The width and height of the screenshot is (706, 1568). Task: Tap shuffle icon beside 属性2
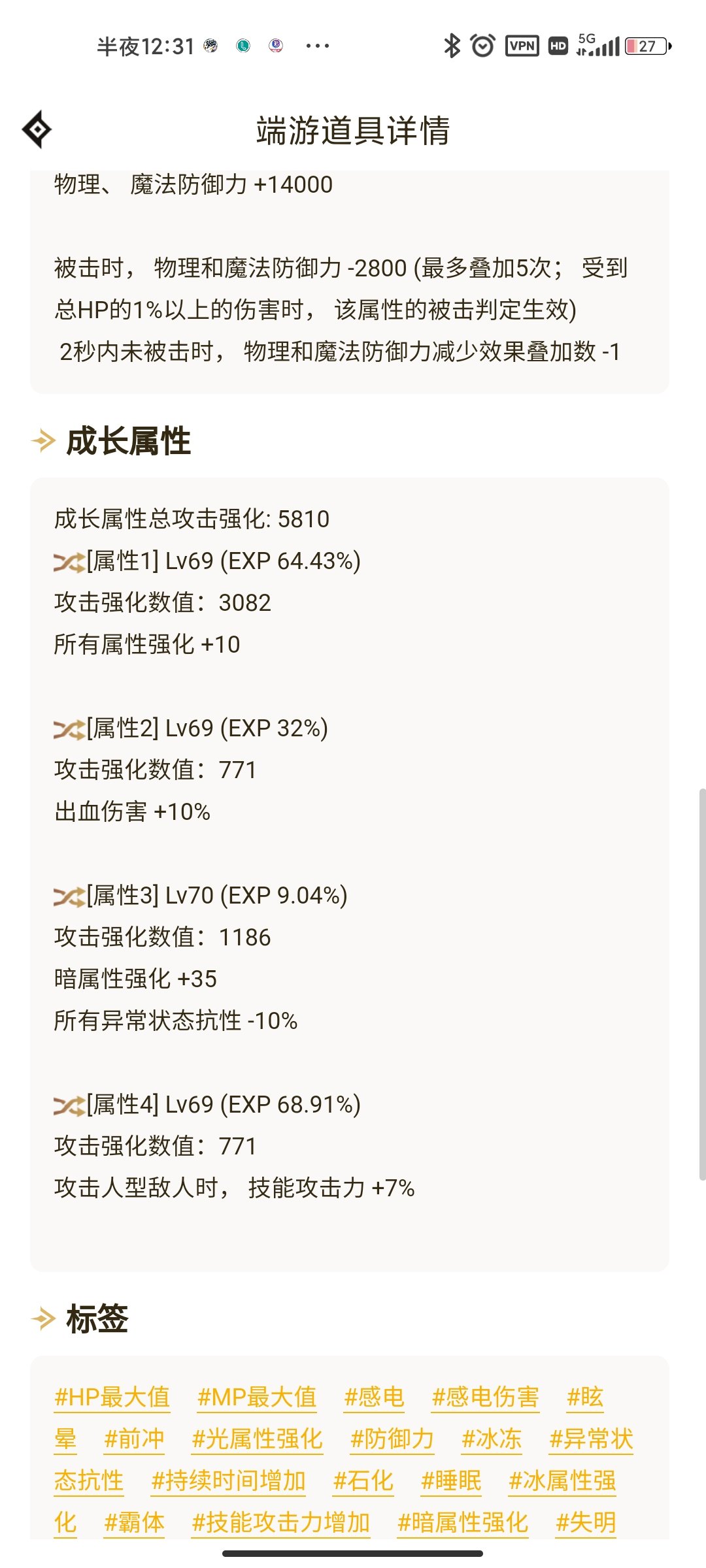69,729
